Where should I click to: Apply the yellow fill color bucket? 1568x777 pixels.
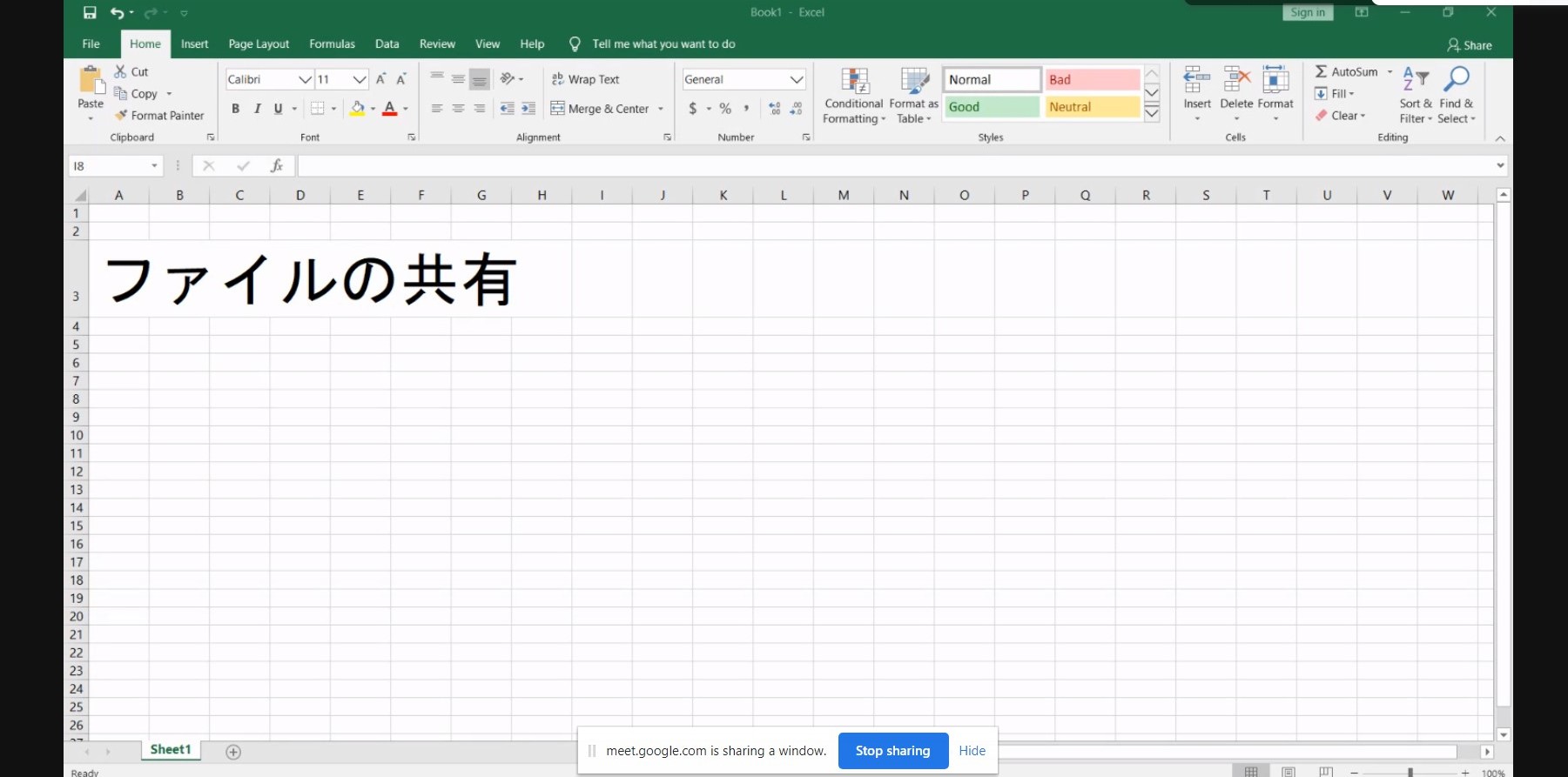pos(357,109)
